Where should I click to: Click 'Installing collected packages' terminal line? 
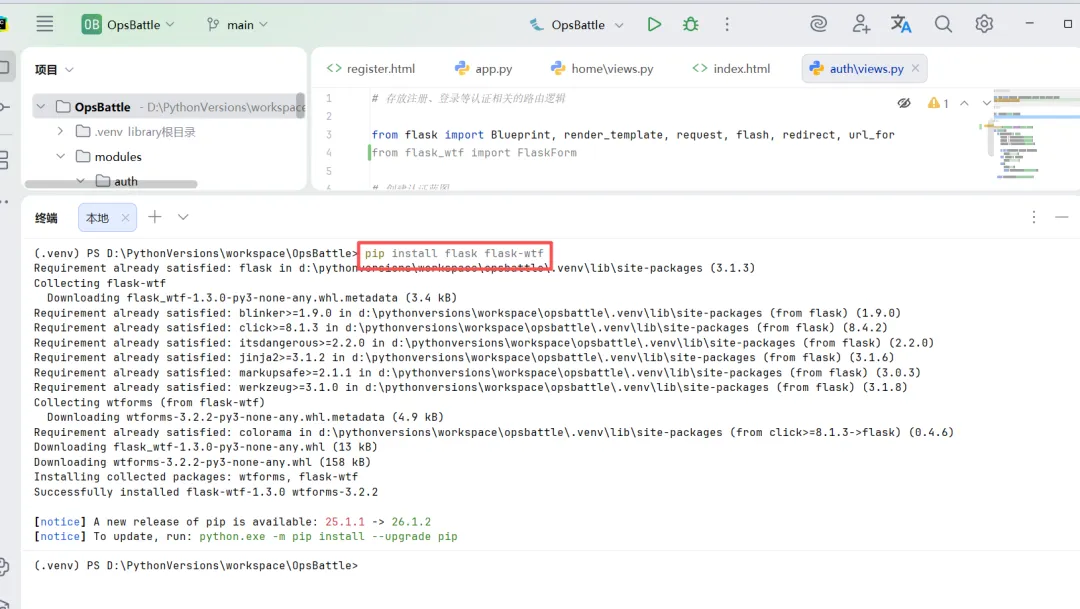coord(196,477)
